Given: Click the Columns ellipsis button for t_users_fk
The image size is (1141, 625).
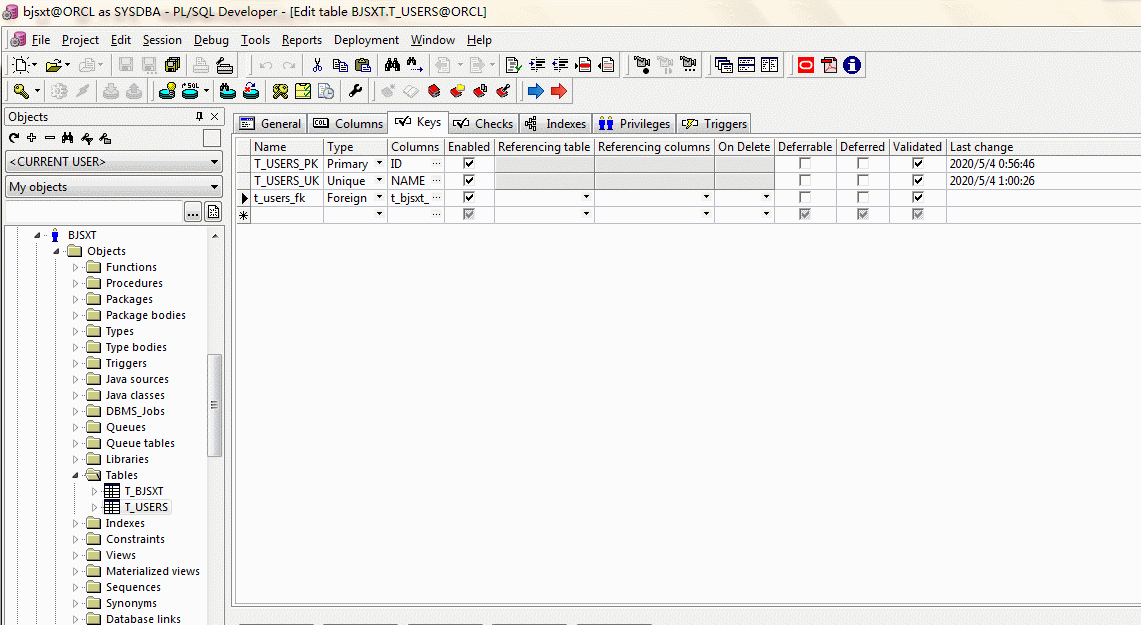Looking at the screenshot, I should coord(436,197).
